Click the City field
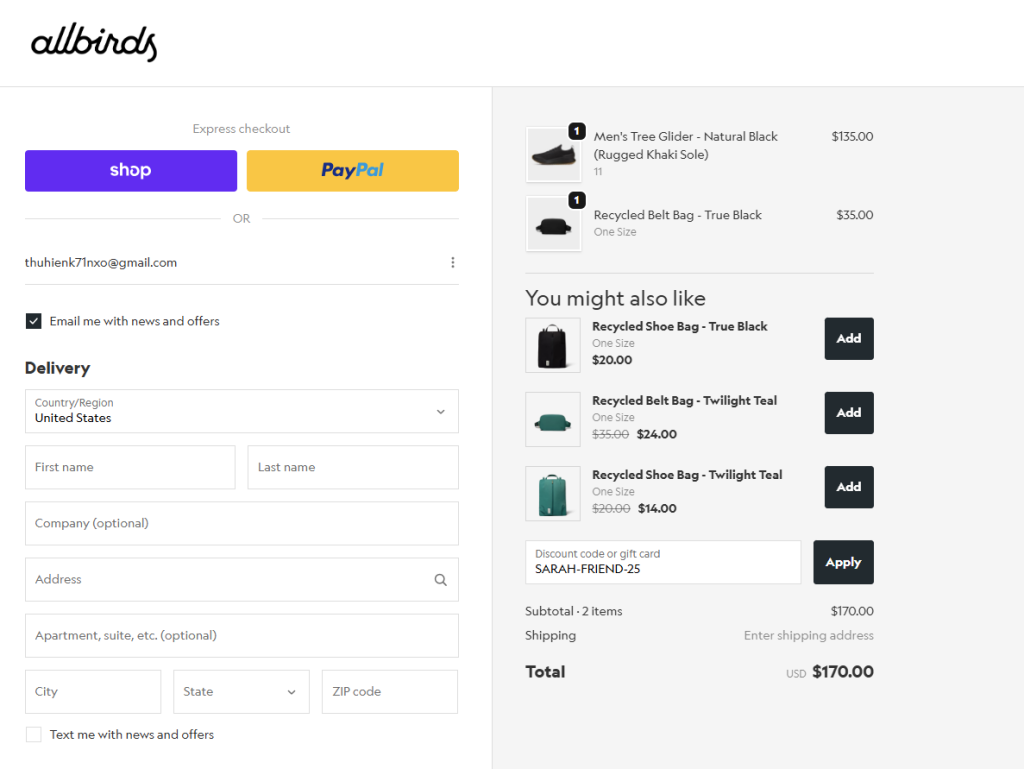This screenshot has width=1024, height=769. pyautogui.click(x=92, y=691)
